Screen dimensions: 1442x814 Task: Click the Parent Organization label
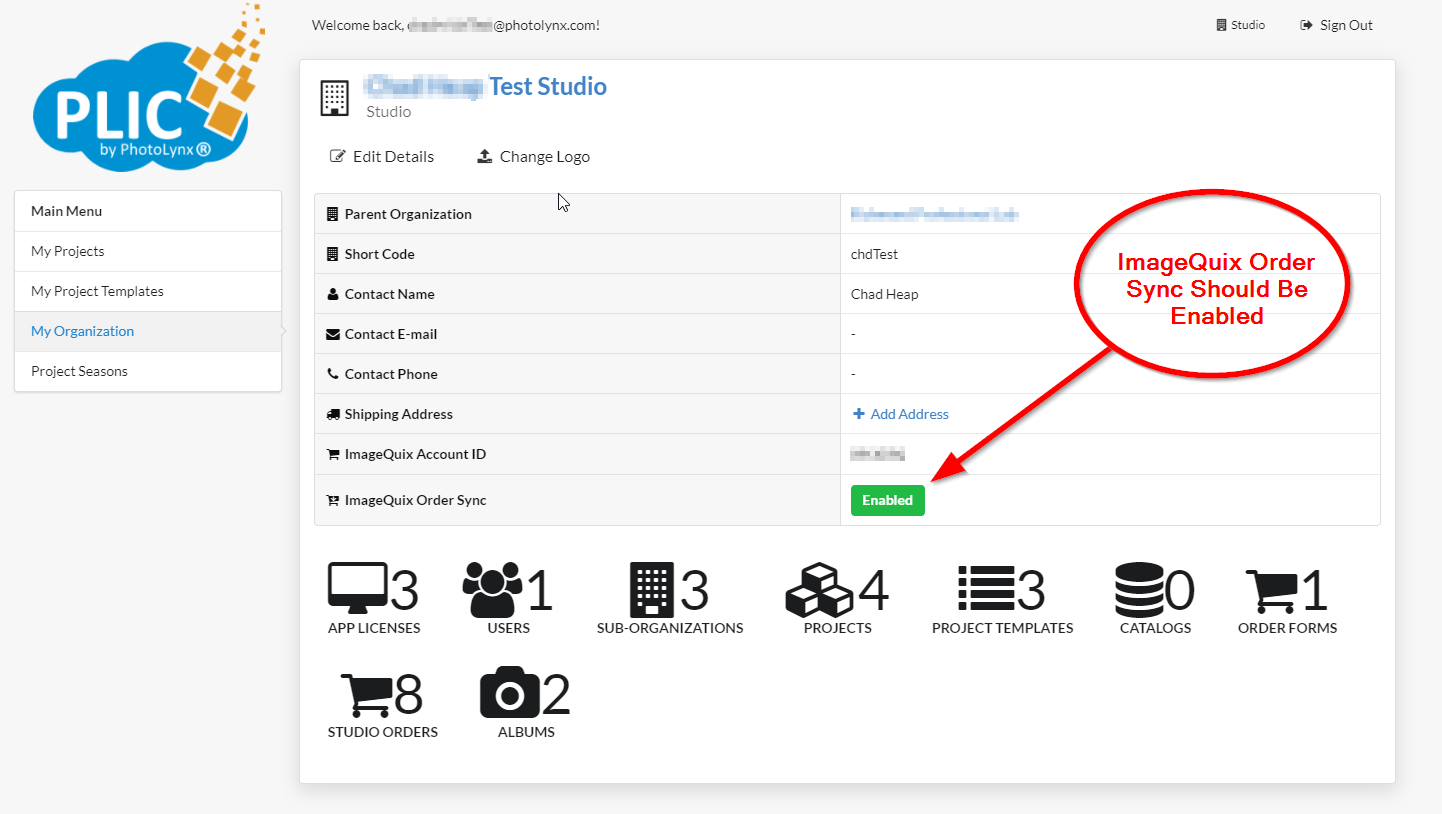pos(408,214)
